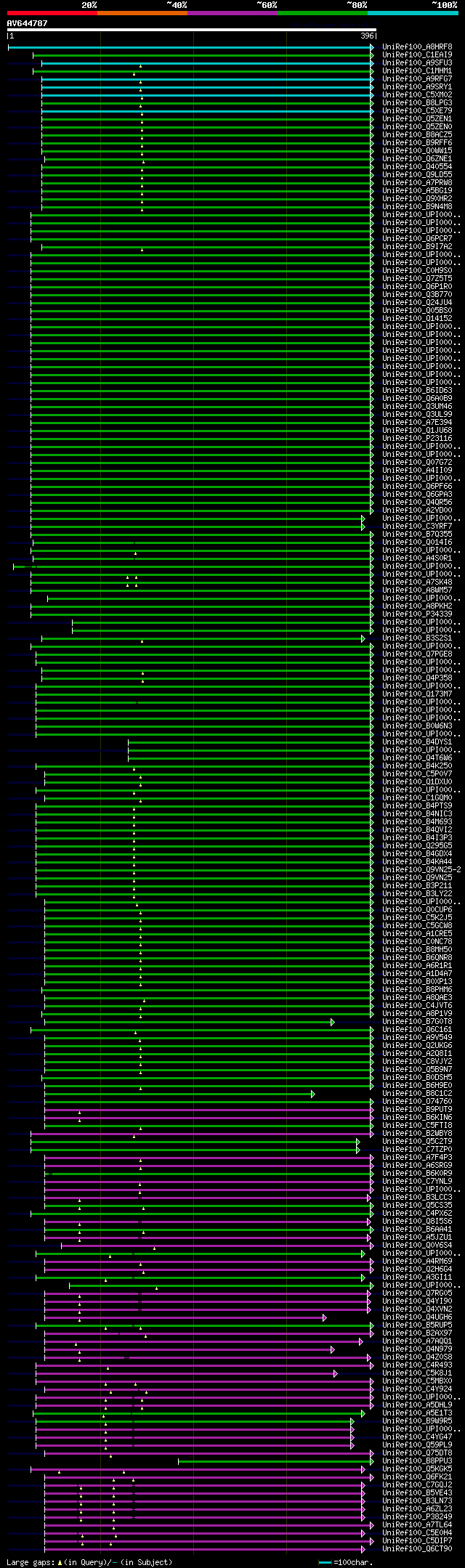Screen dimensions: 465x1568
Task: Click the cyan alignment bar for A8HRF8
Action: click(190, 47)
